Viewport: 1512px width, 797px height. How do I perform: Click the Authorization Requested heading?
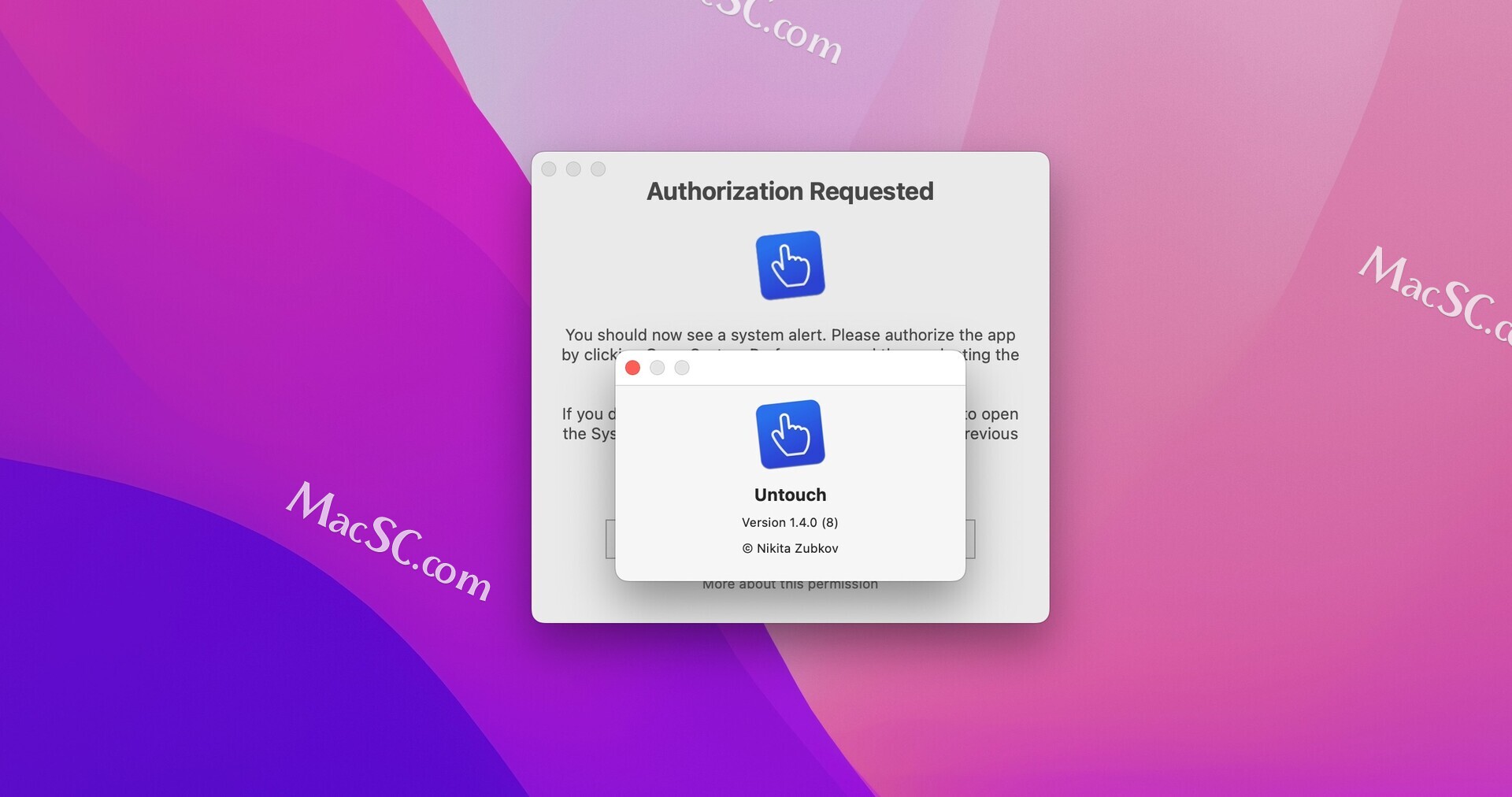tap(790, 191)
